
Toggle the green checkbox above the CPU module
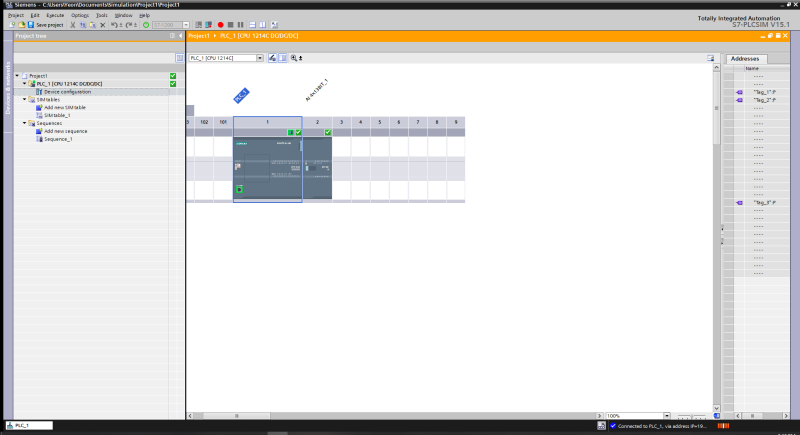tap(298, 133)
